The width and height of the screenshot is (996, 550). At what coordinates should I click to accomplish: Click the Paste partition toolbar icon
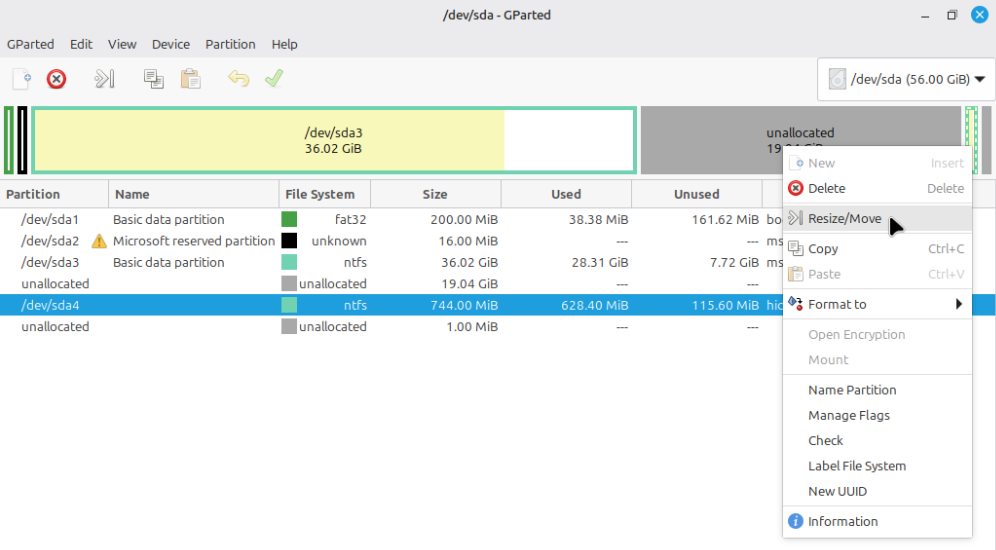coord(191,79)
